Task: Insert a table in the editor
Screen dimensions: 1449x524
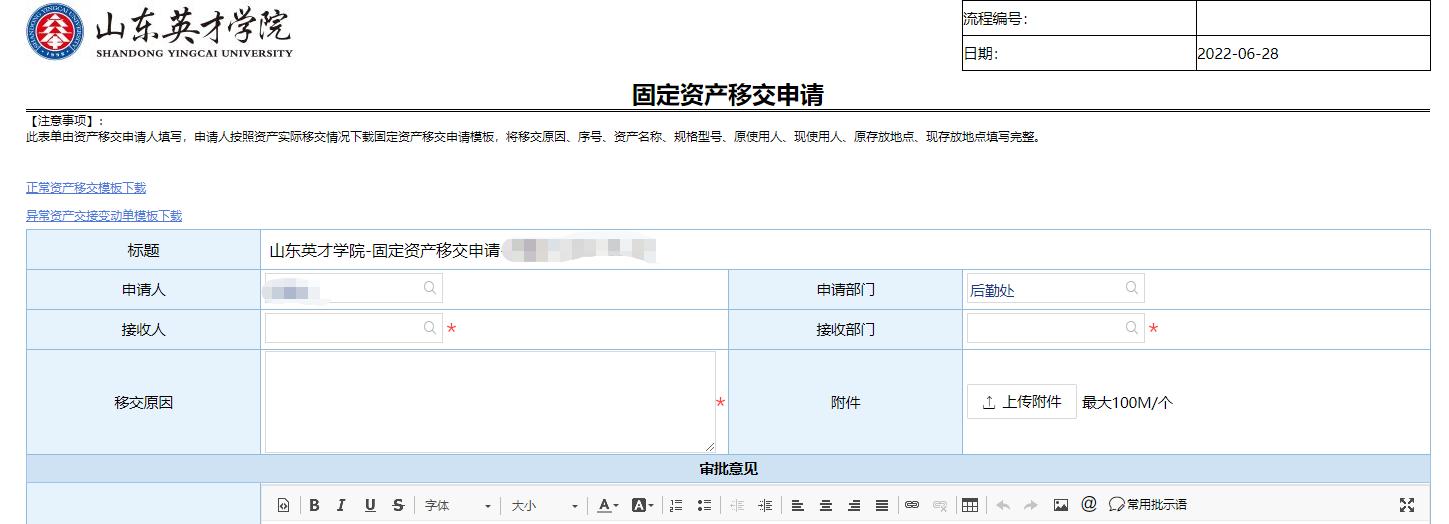Action: click(x=969, y=506)
